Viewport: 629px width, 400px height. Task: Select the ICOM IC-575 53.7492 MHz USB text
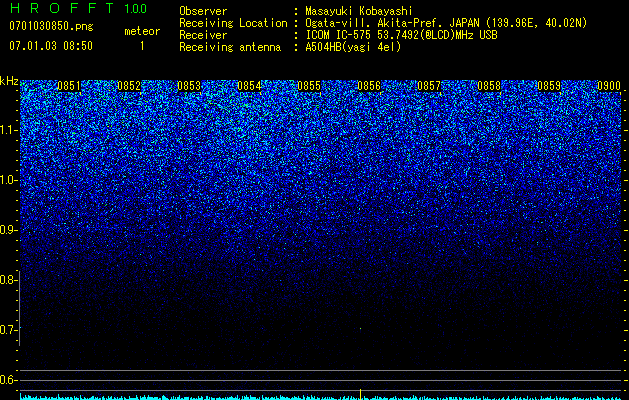(401, 35)
